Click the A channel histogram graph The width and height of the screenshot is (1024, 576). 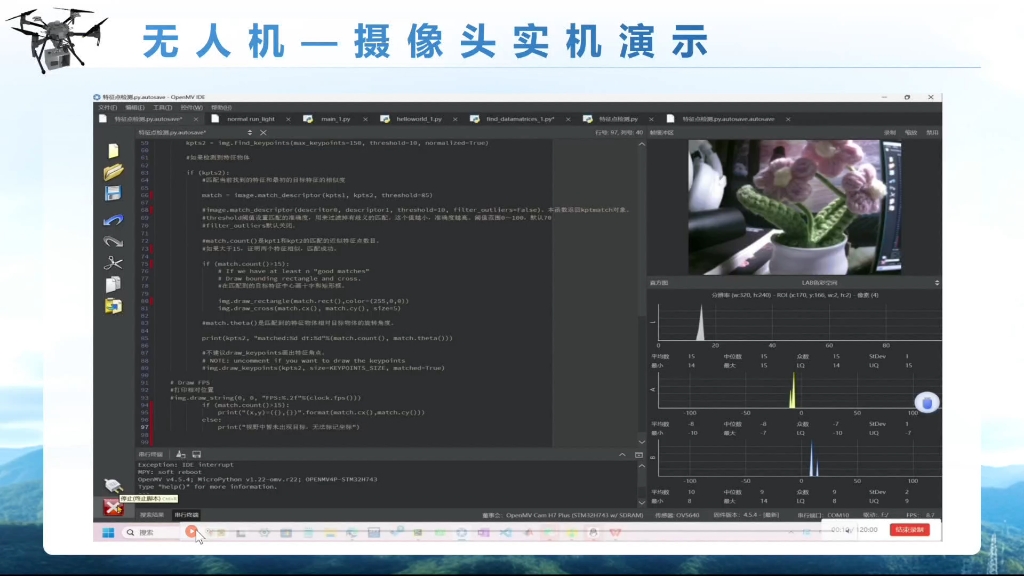pos(799,390)
